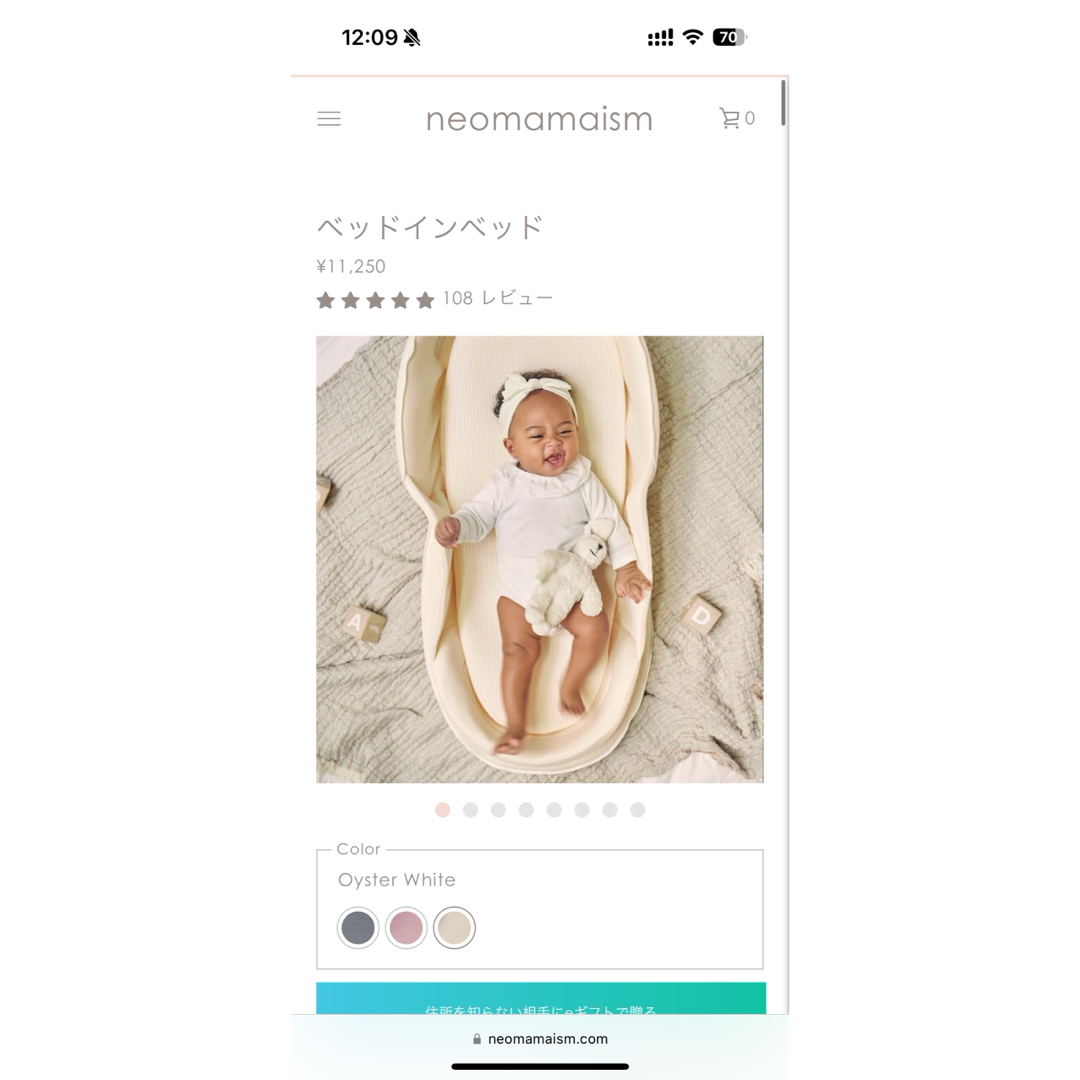Click the page scrollbar thumb
The image size is (1080, 1080).
(783, 103)
